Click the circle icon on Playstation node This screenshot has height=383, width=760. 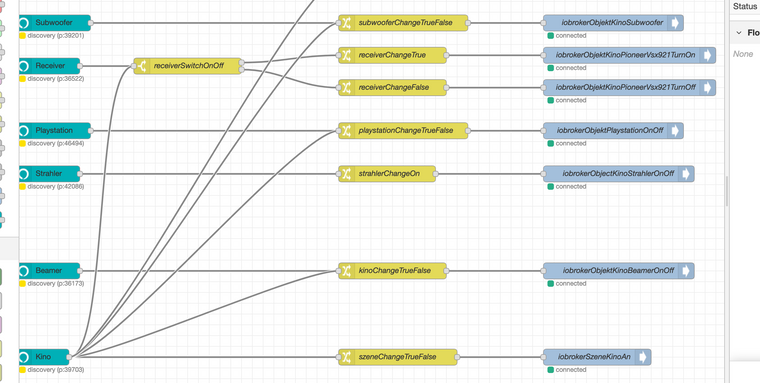[24, 131]
